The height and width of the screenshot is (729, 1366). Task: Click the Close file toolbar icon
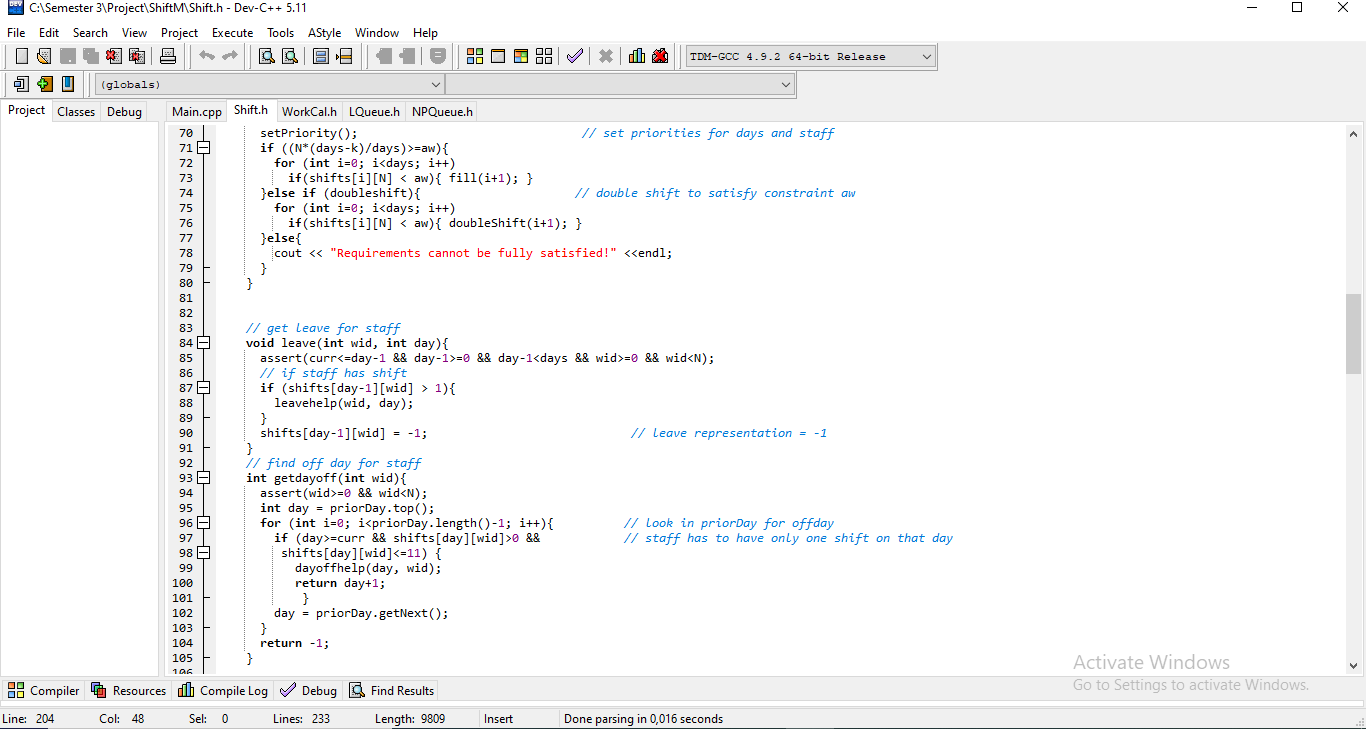tap(113, 56)
